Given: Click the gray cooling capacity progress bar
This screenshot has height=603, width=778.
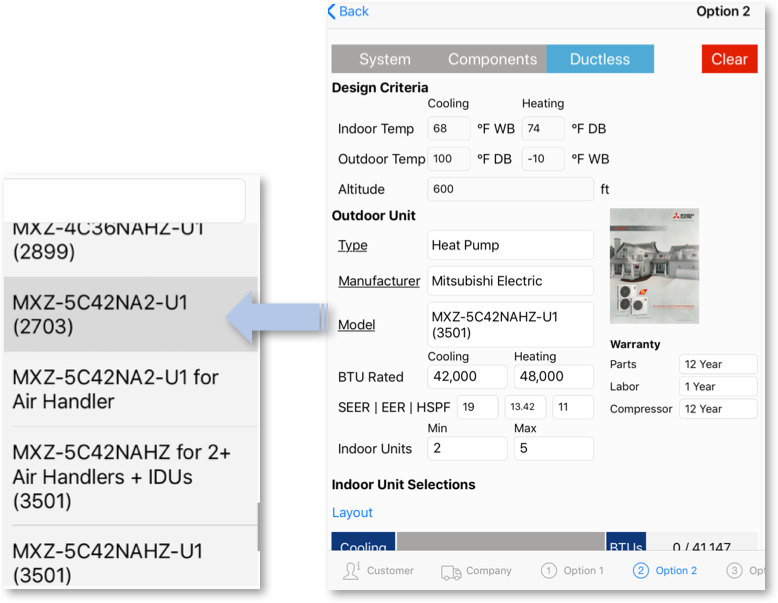Looking at the screenshot, I should (500, 541).
